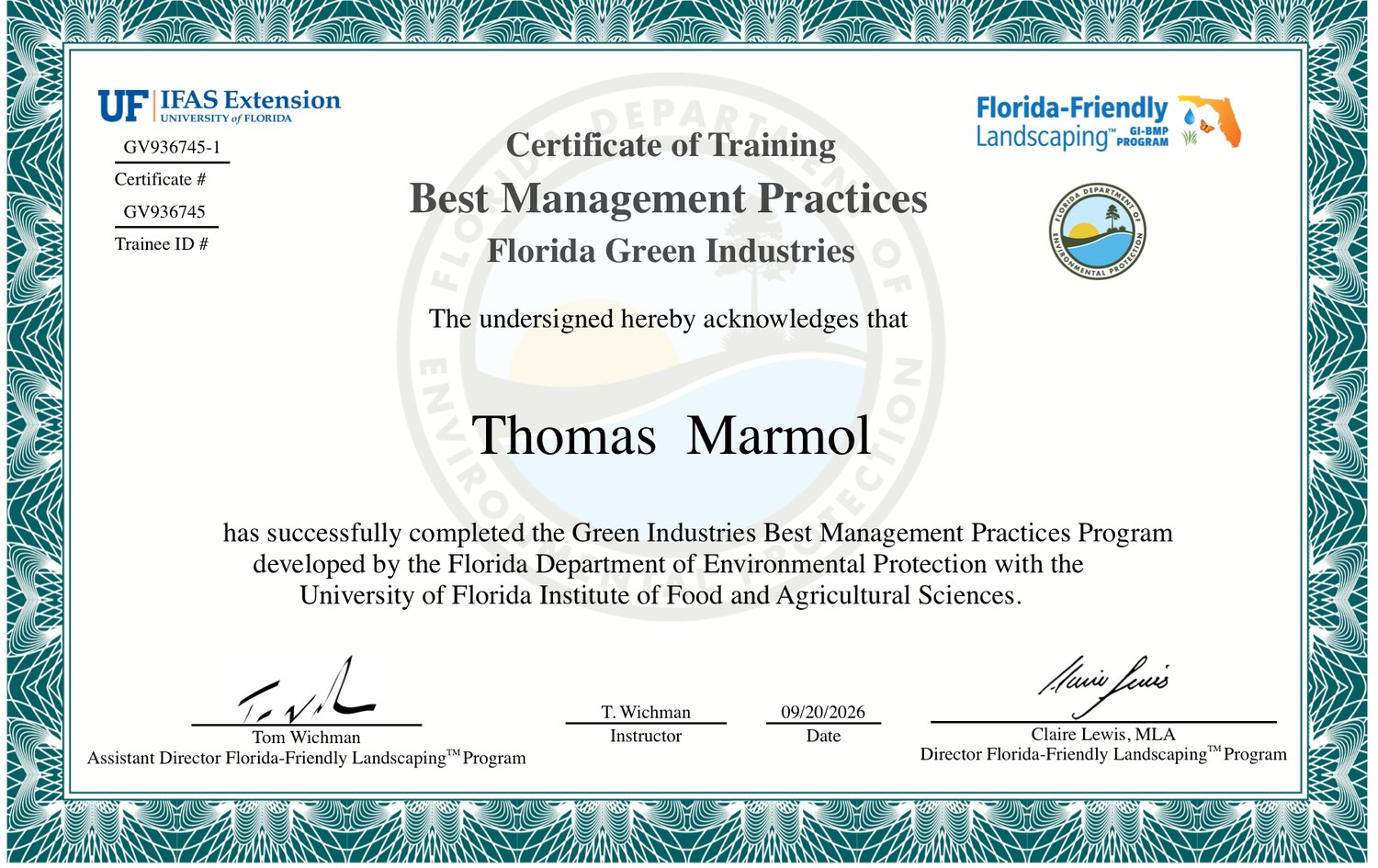Click line starting 'has successfully completed the Green'
This screenshot has width=1378, height=868.
(x=698, y=533)
